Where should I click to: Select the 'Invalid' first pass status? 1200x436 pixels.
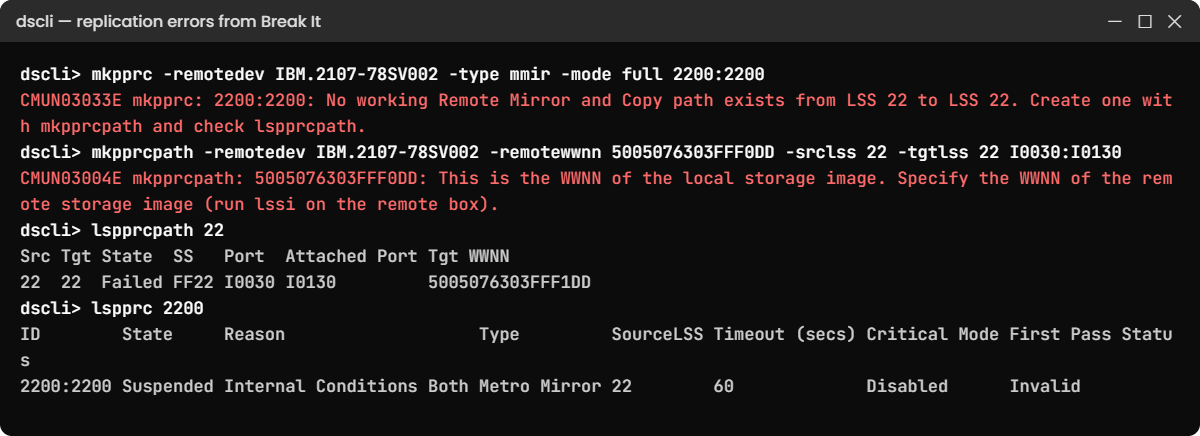tap(1045, 387)
